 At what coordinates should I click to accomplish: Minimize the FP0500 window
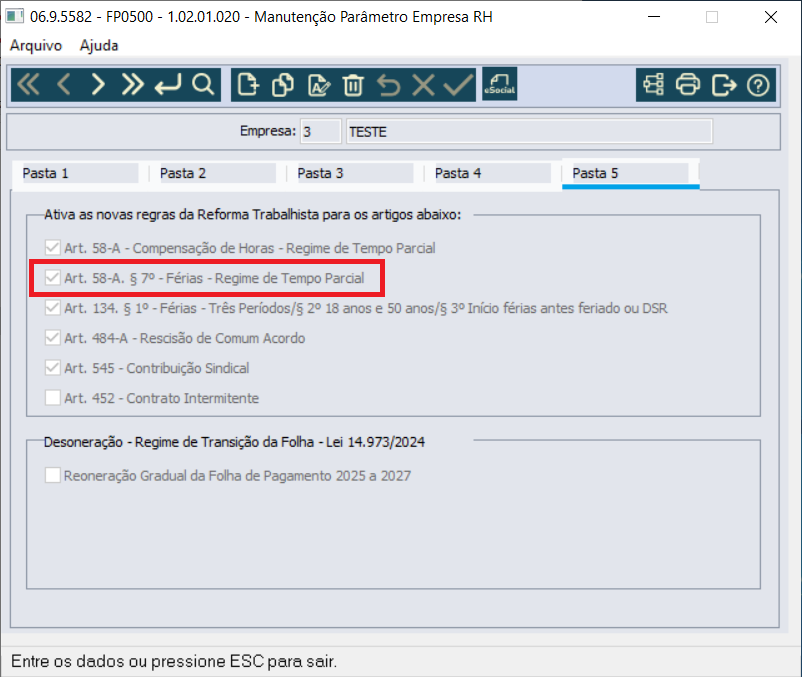pyautogui.click(x=654, y=17)
